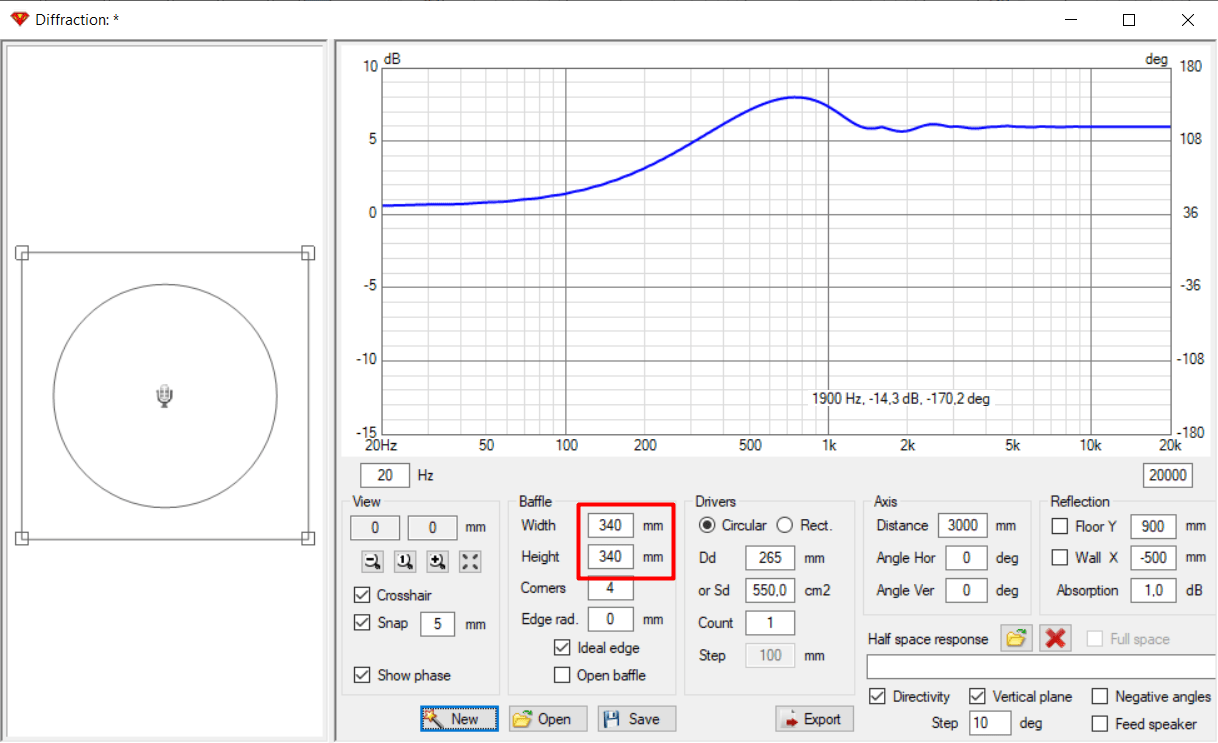Click the driver Count input field
1218x743 pixels.
770,623
